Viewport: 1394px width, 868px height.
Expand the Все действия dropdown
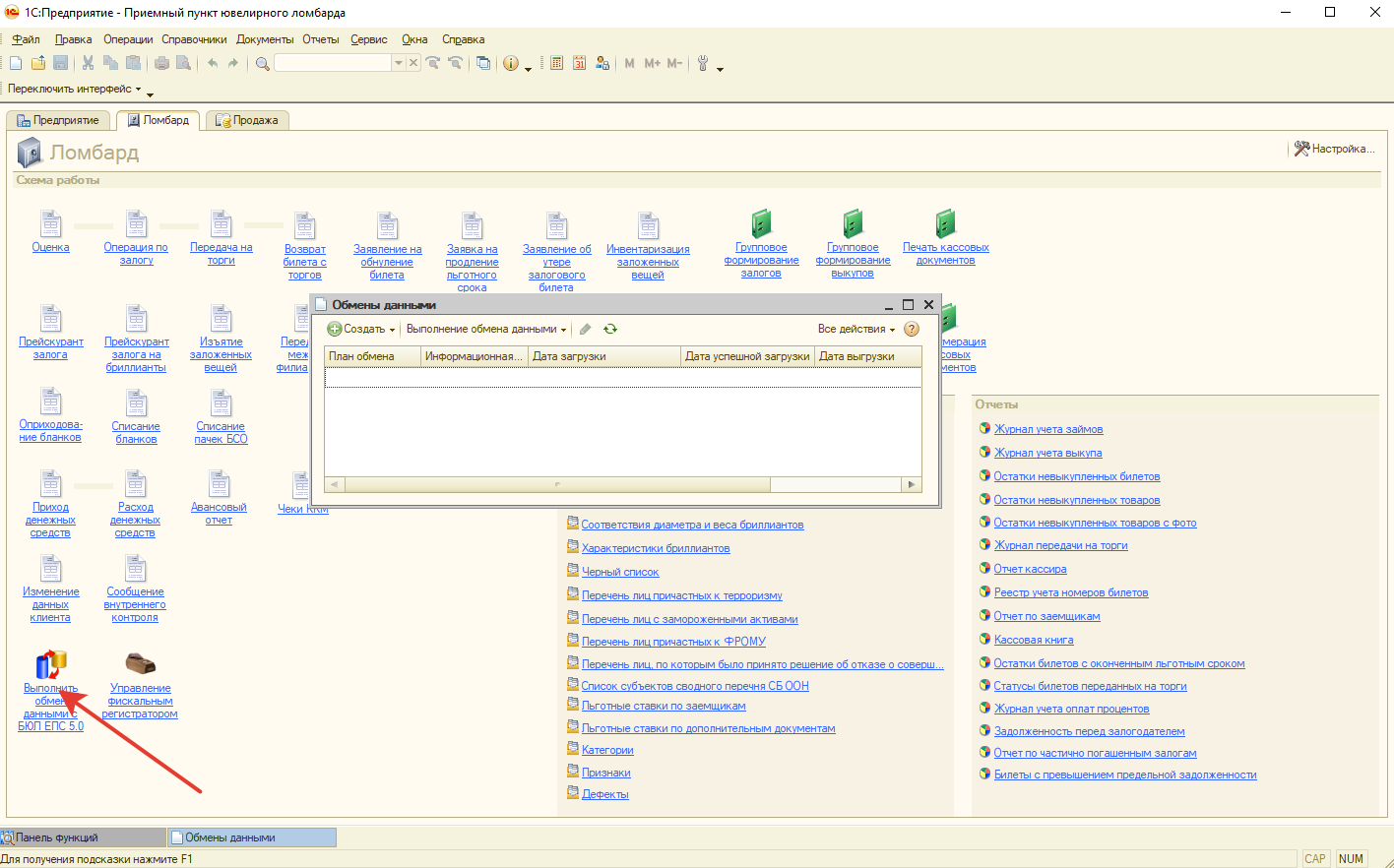856,330
